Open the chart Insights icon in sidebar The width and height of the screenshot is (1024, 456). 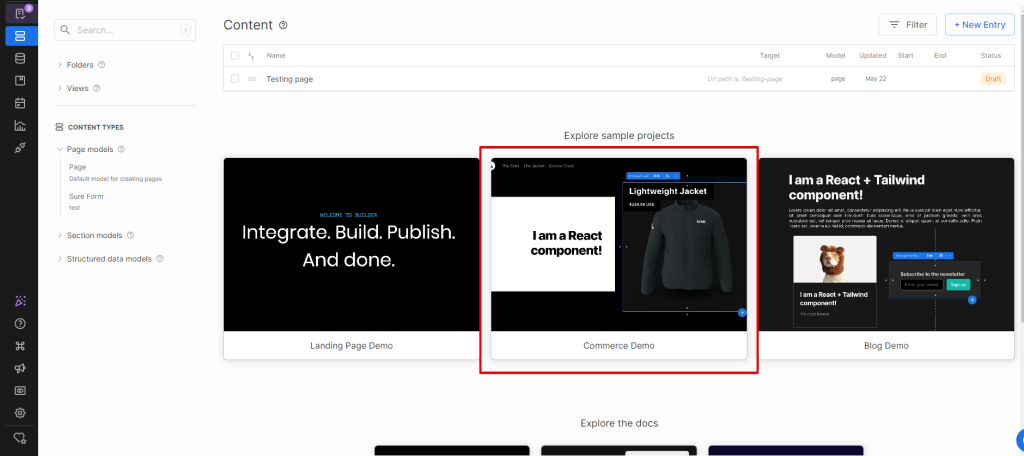click(x=20, y=125)
